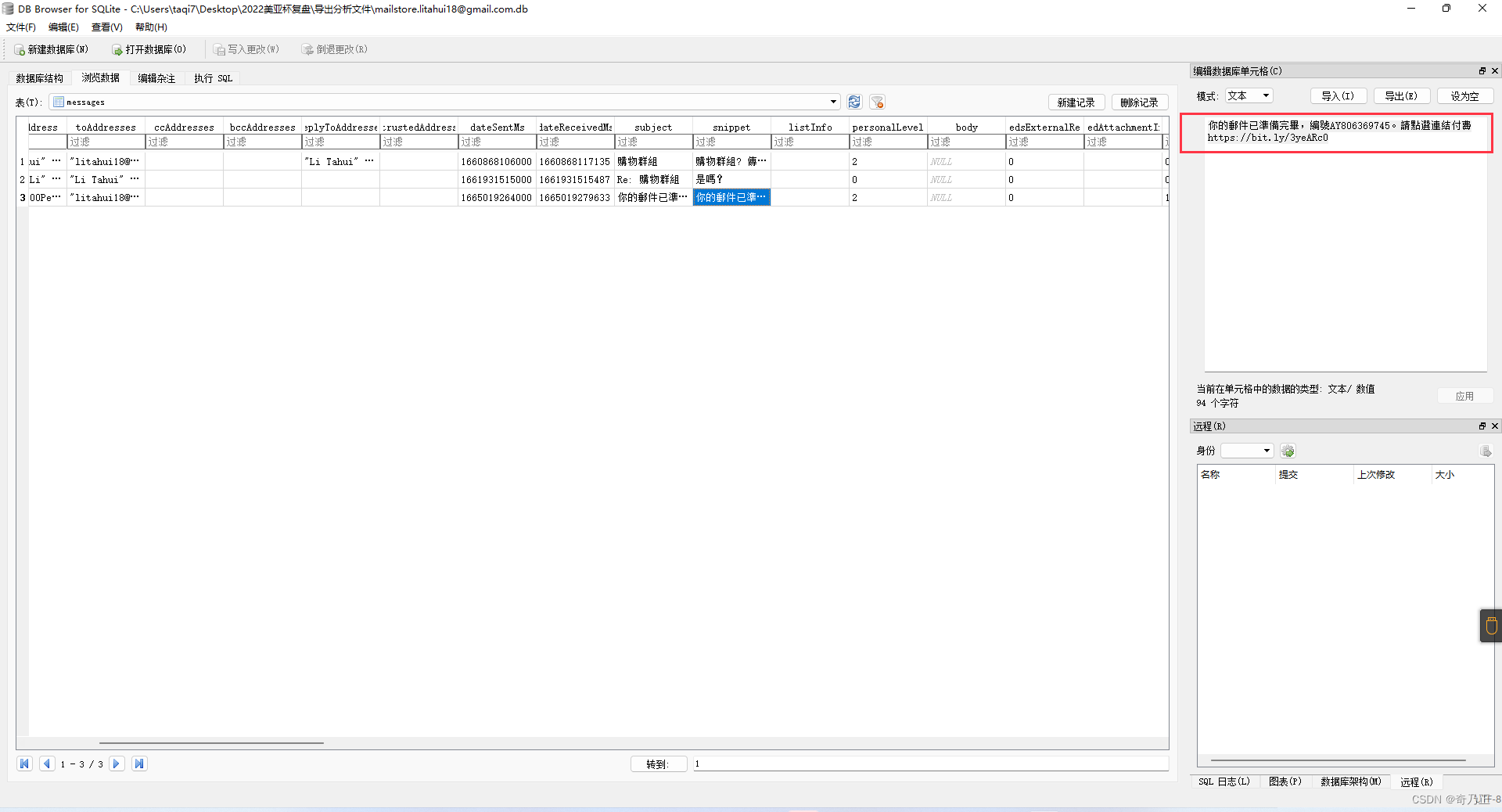
Task: Open the 编辑(E) menu
Action: 63,27
